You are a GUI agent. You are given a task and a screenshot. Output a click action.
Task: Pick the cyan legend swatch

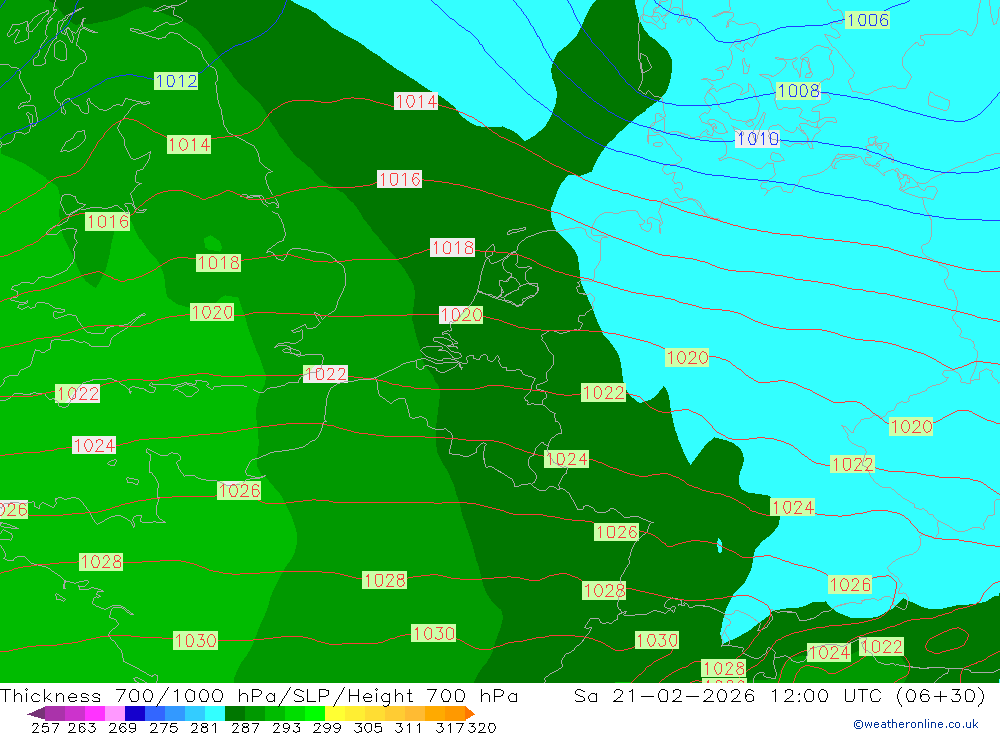pyautogui.click(x=215, y=713)
